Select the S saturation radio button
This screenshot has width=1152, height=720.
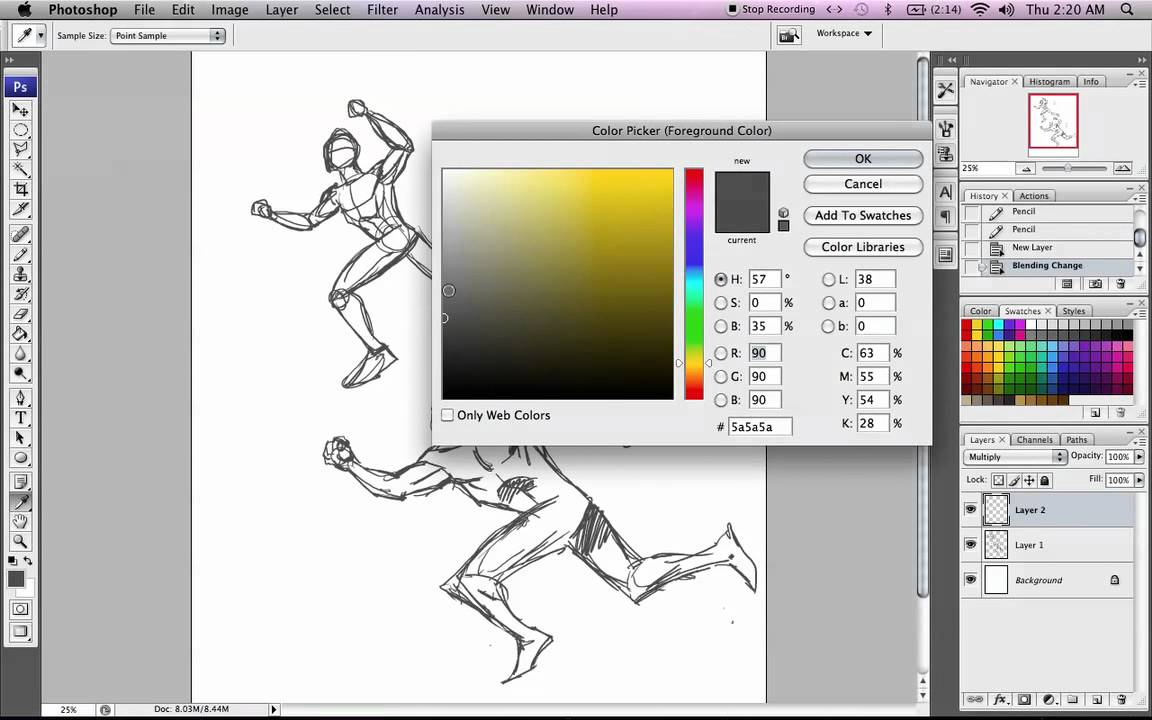pos(721,303)
